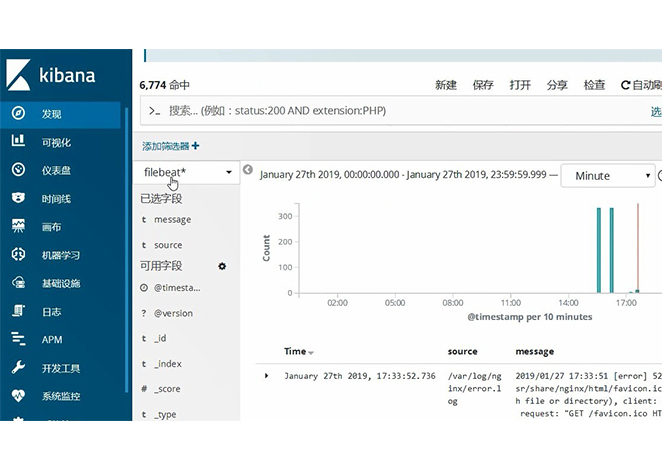Viewport: 662px width, 466px height.
Task: Click the 分享 share menu item
Action: click(557, 86)
